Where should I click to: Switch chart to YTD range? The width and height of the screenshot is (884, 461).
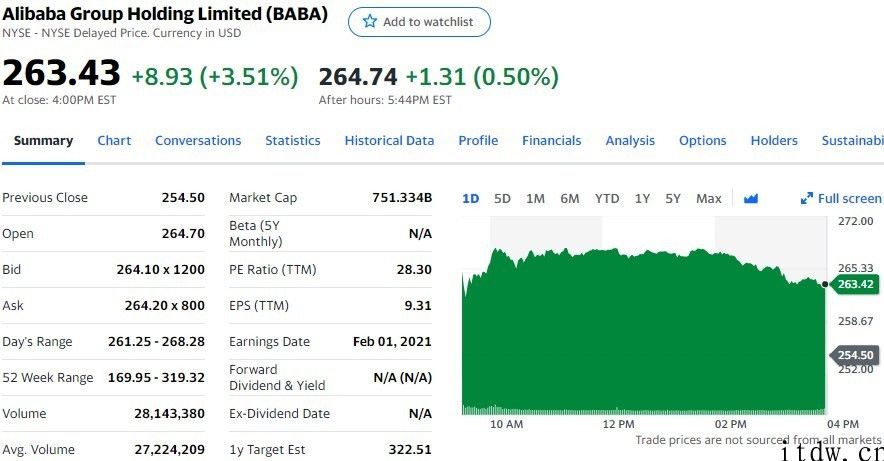(x=607, y=198)
